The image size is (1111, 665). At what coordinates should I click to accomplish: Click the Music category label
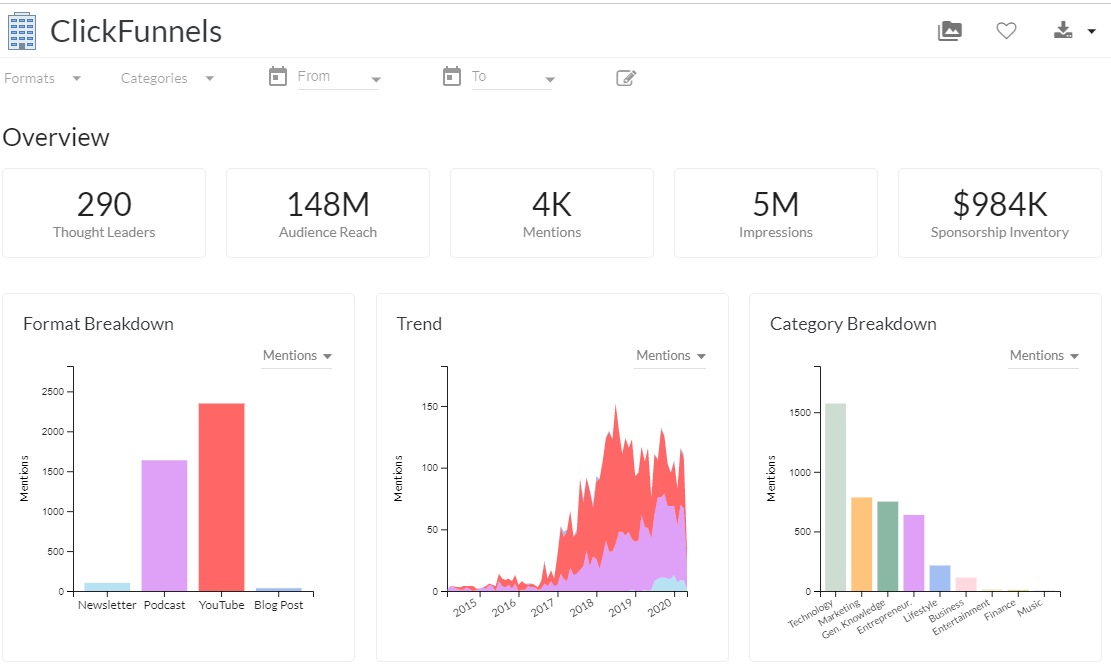1030,607
